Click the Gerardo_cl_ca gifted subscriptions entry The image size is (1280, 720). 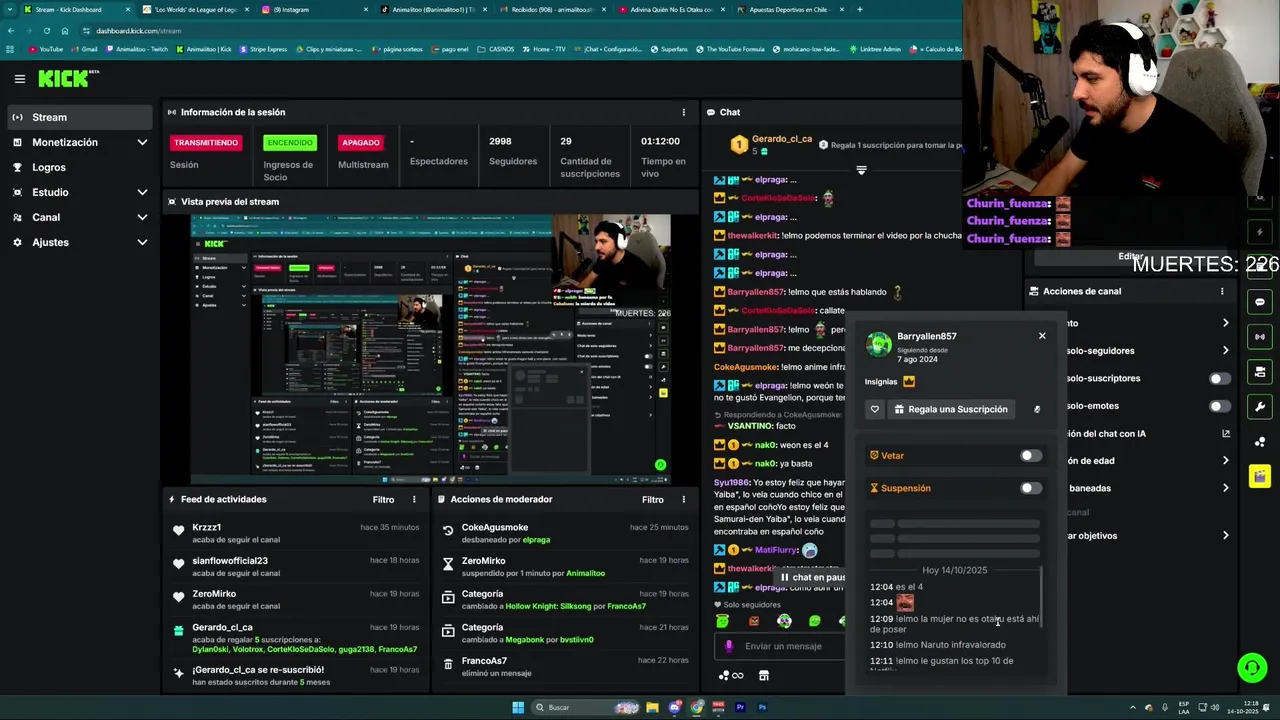298,638
